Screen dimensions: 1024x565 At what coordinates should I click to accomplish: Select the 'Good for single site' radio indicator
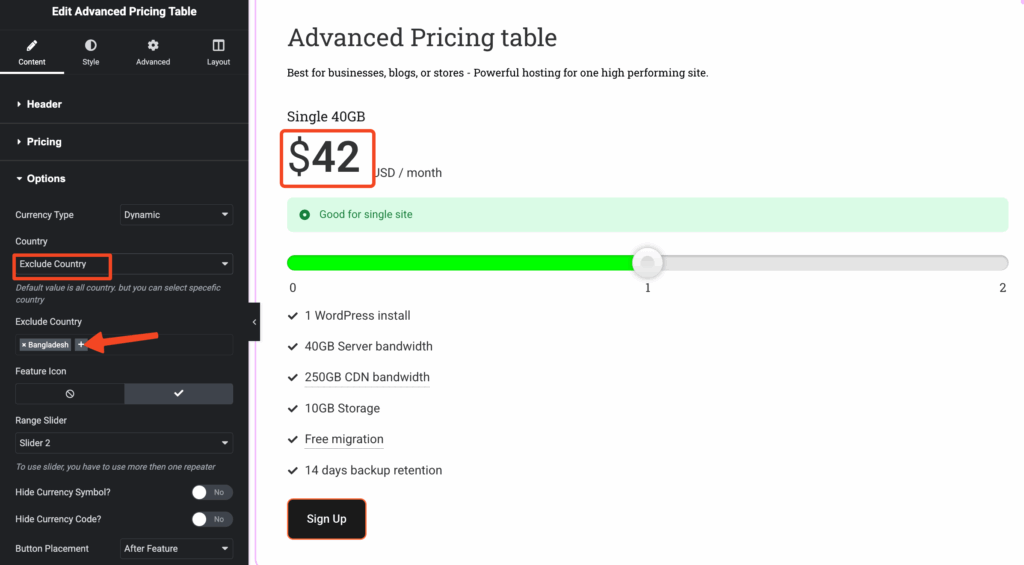point(305,214)
